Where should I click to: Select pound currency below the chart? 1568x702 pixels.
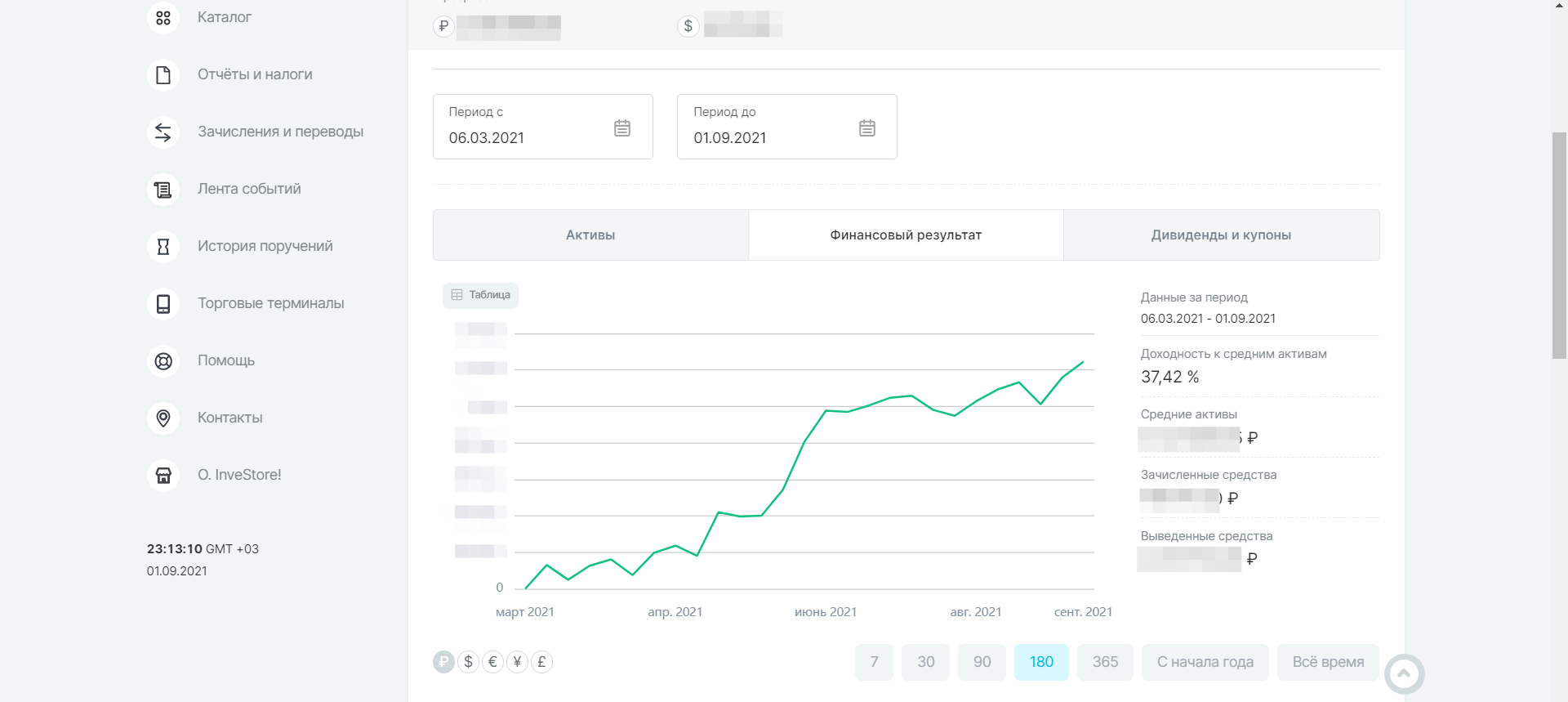tap(541, 662)
